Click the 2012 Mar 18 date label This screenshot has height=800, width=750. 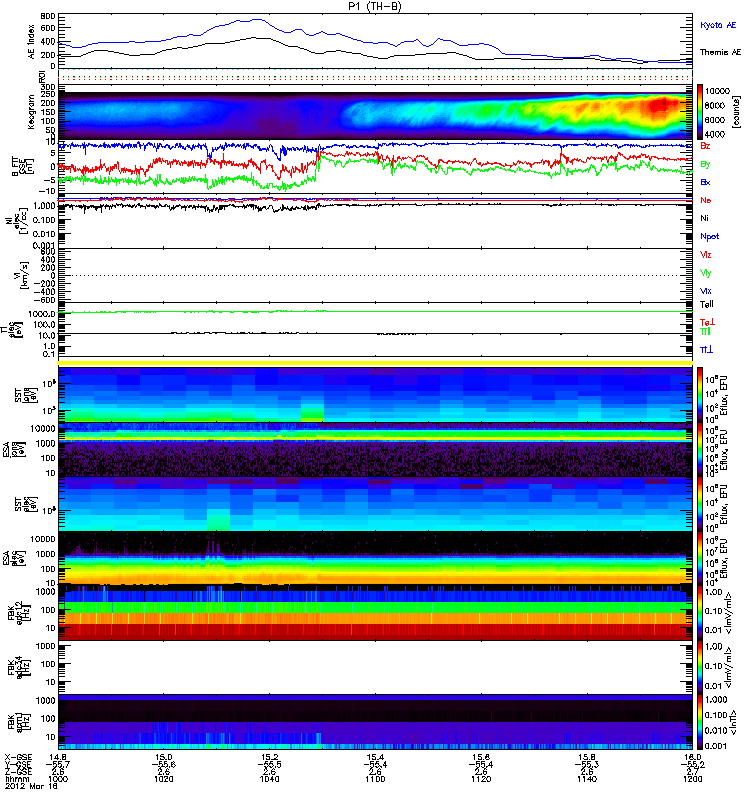pos(31,786)
